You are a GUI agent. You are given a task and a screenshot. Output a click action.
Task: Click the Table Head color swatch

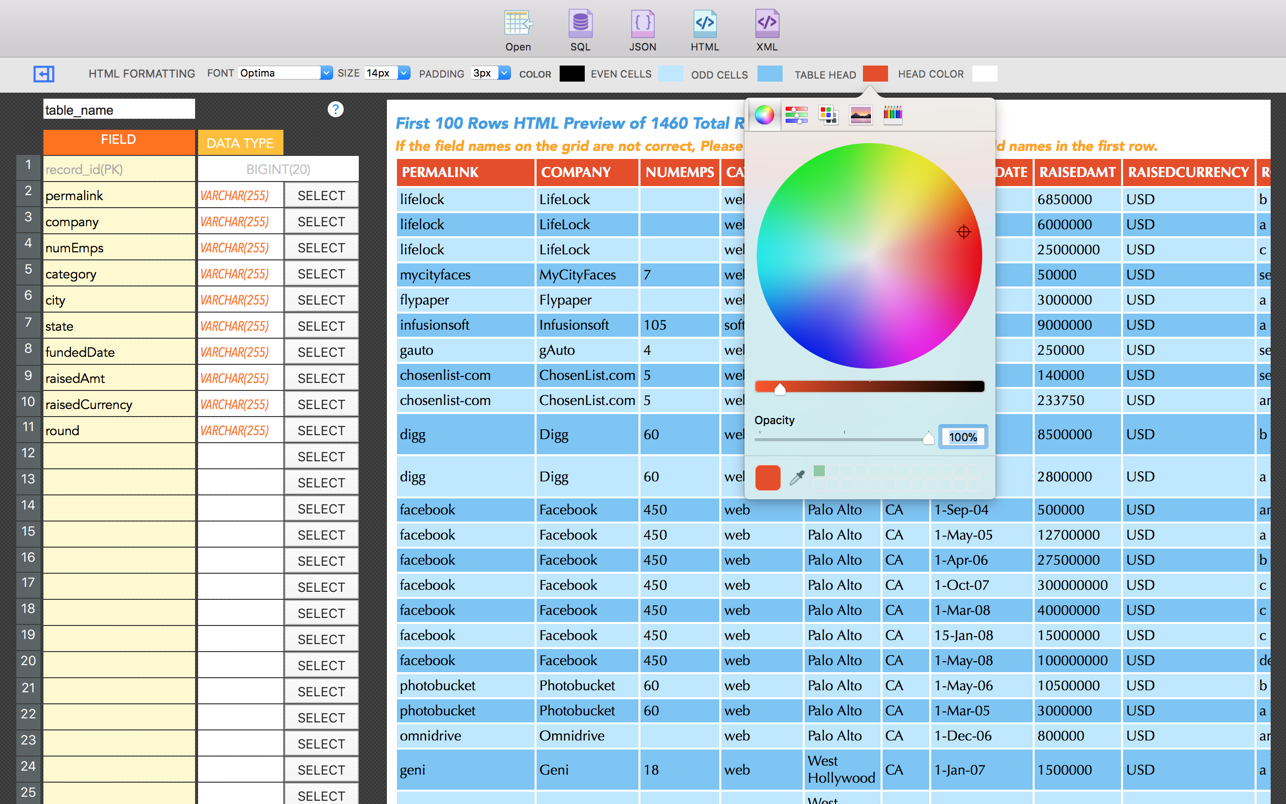[x=875, y=74]
